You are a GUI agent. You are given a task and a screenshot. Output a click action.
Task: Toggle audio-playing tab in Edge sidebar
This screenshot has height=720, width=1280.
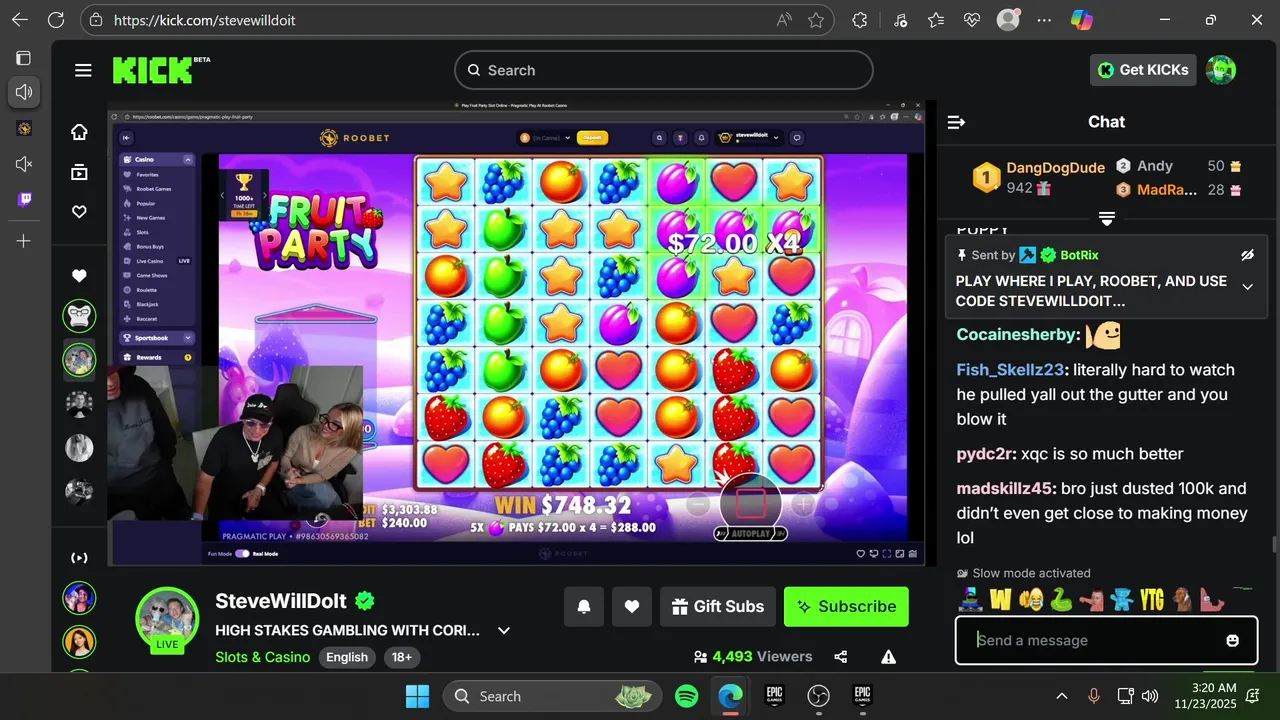24,92
